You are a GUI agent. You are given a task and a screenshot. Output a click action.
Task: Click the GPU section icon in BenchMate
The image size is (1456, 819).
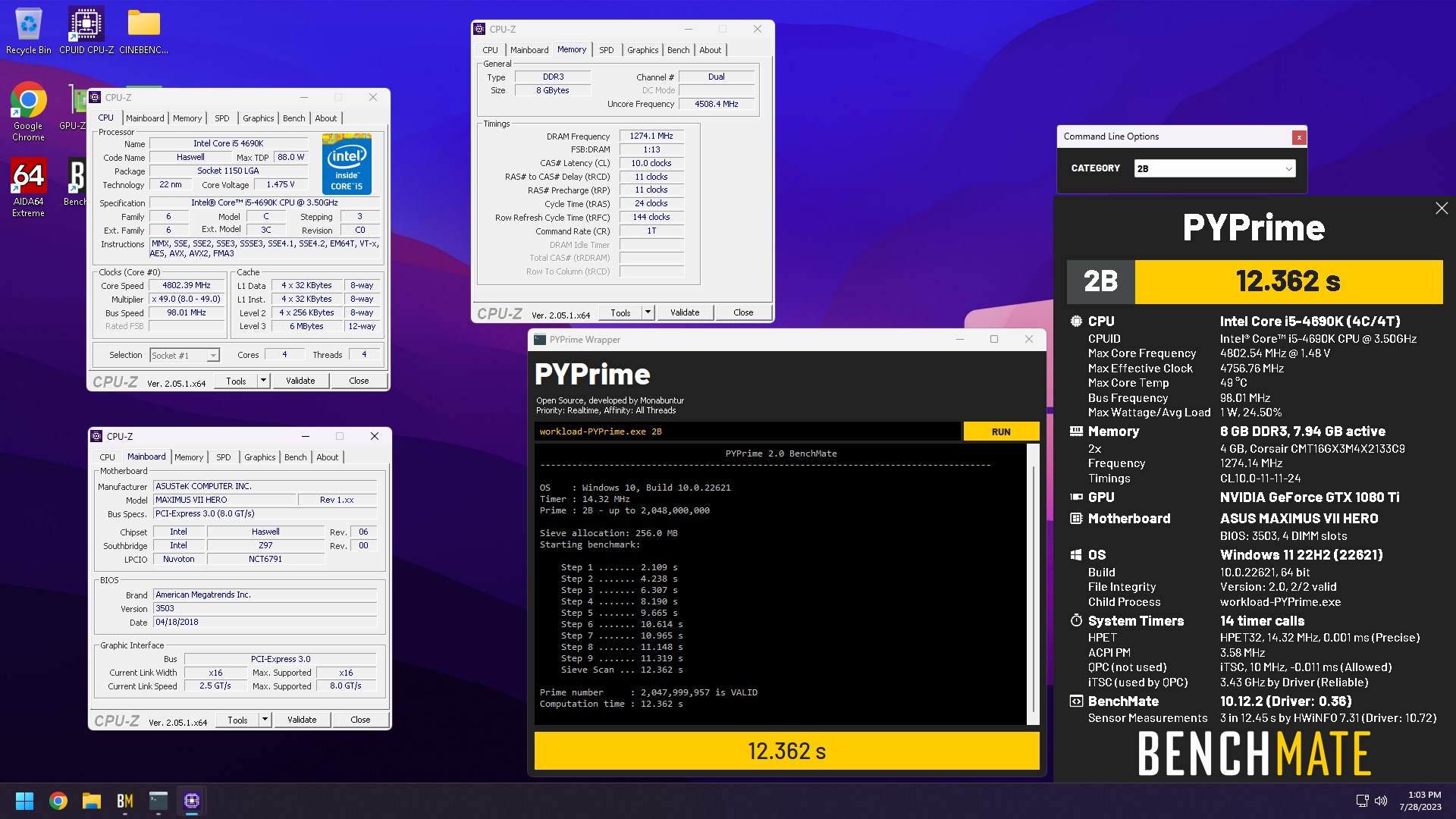(1076, 497)
